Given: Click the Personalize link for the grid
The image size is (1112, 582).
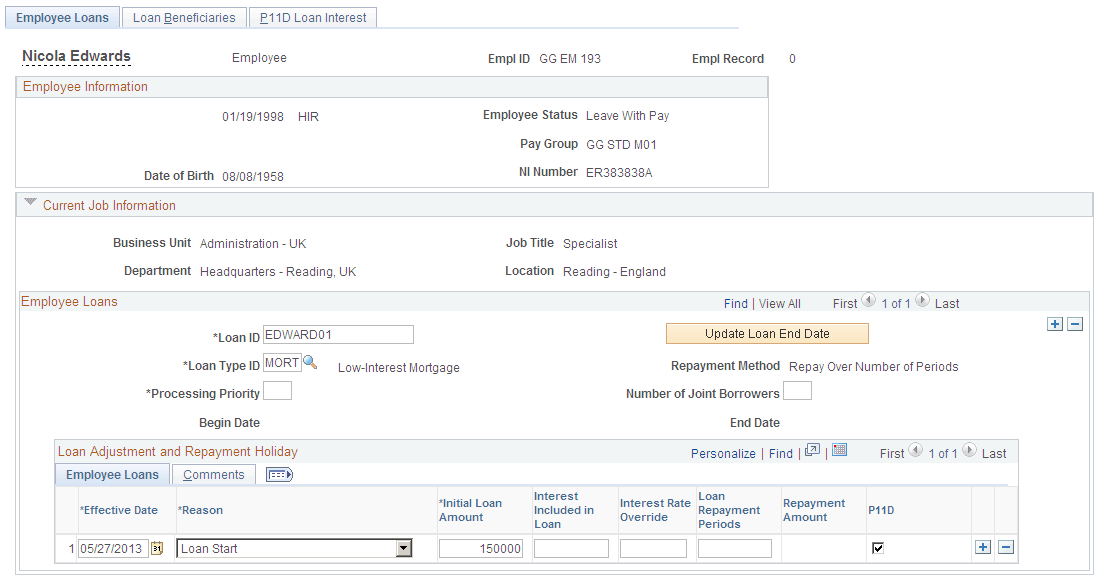Looking at the screenshot, I should click(723, 452).
